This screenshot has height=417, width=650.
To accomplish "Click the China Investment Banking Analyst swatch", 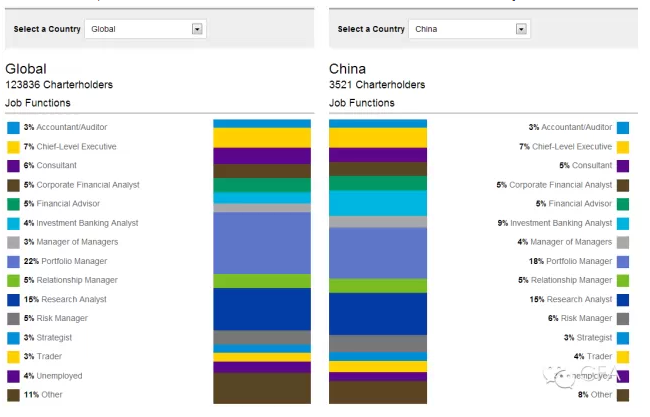I will (623, 223).
